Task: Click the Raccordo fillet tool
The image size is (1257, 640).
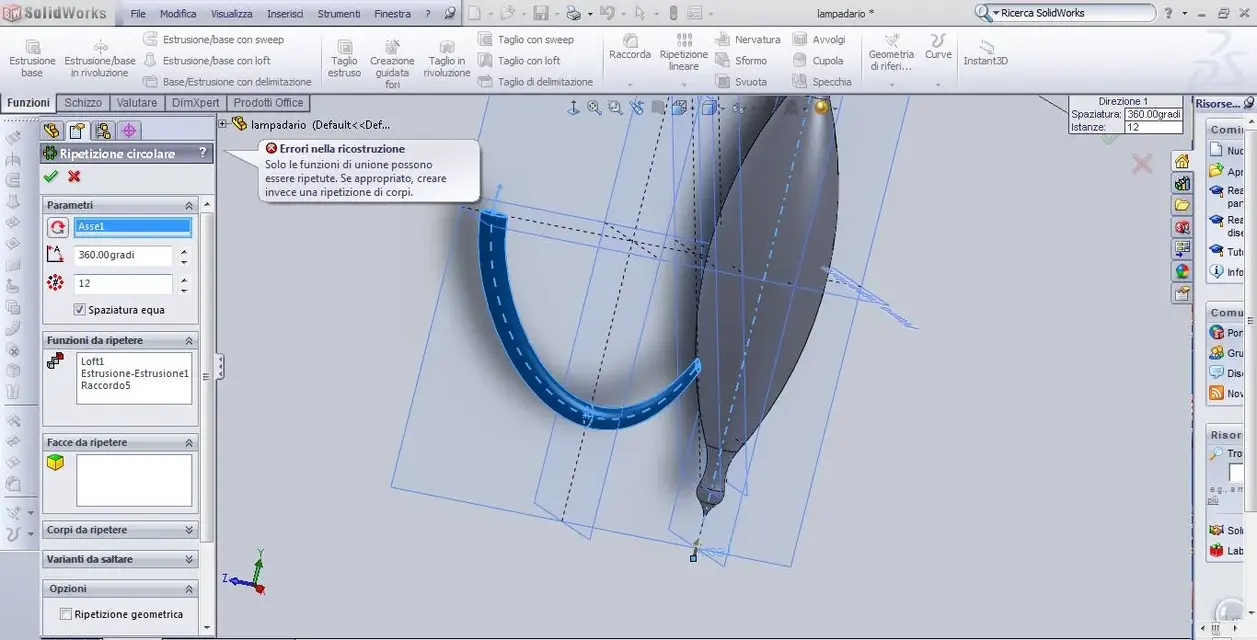Action: 630,41
